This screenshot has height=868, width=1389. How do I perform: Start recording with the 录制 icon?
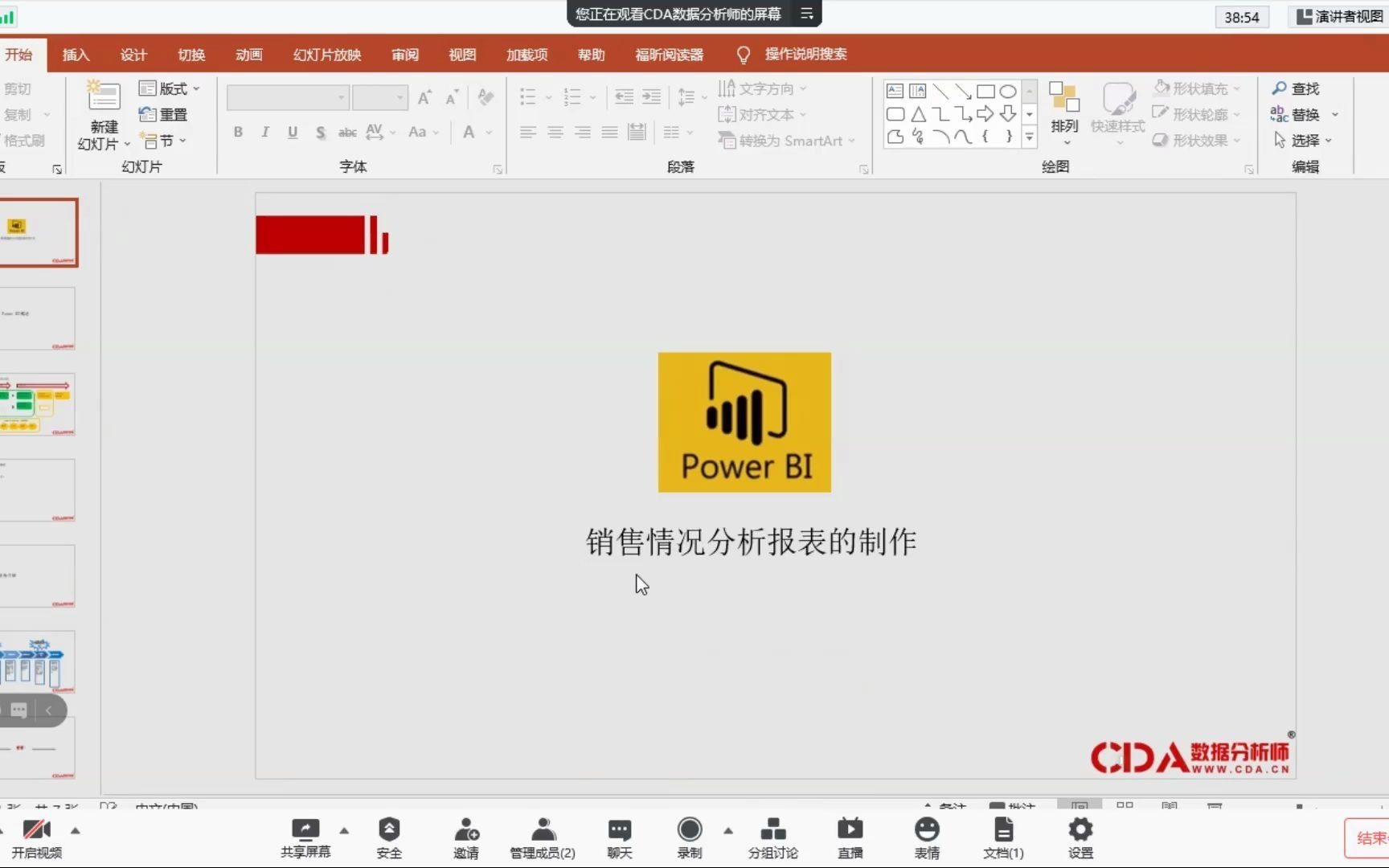689,837
